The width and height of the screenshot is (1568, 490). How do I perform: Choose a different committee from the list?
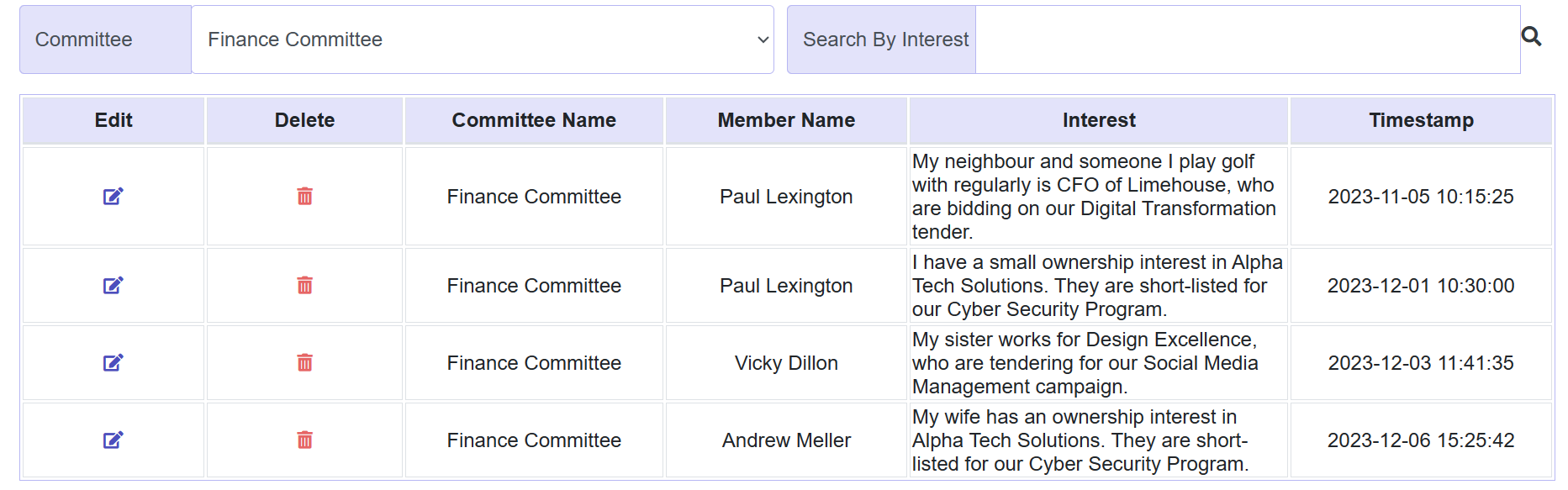click(x=483, y=39)
